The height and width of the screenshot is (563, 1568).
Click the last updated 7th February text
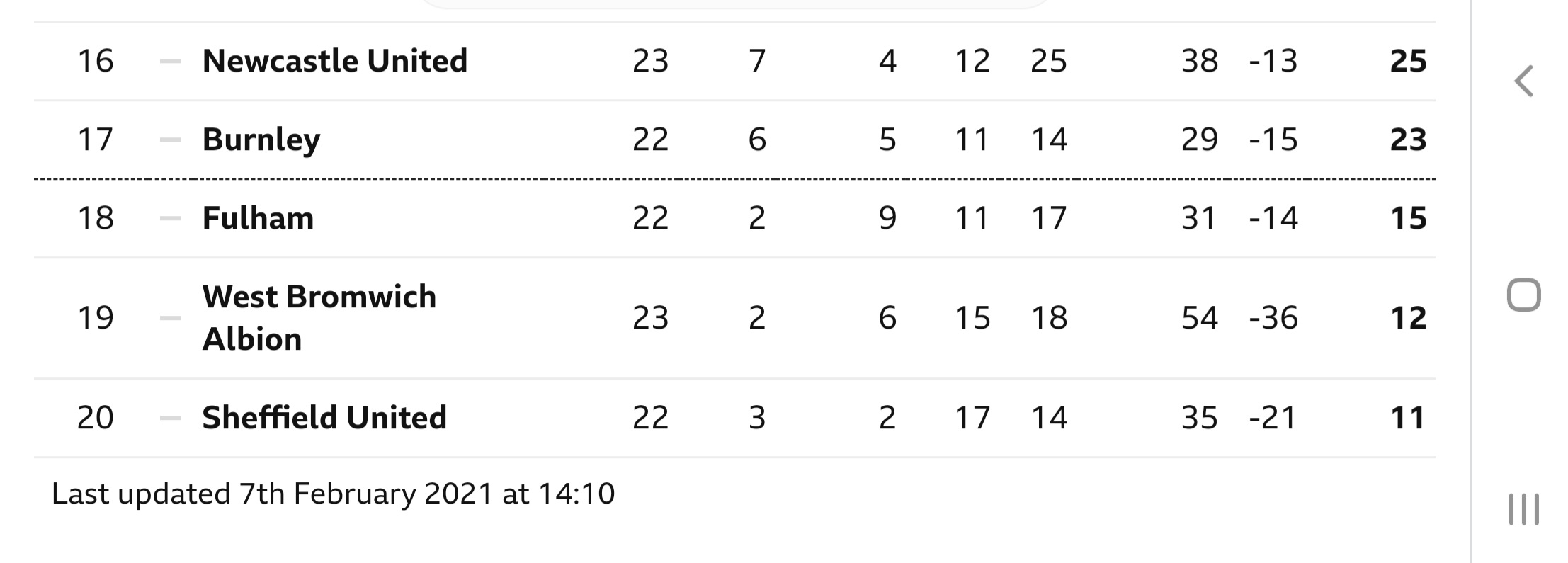click(333, 494)
